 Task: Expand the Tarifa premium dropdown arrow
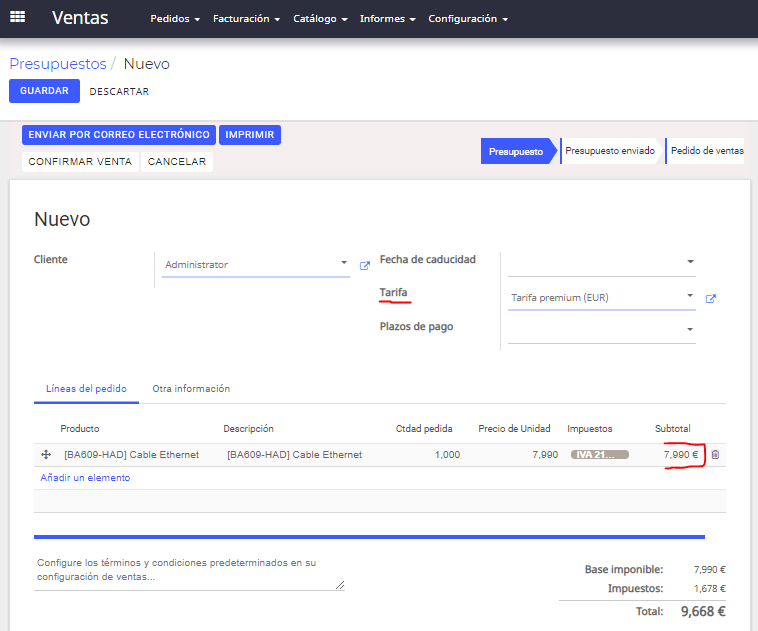pyautogui.click(x=690, y=295)
